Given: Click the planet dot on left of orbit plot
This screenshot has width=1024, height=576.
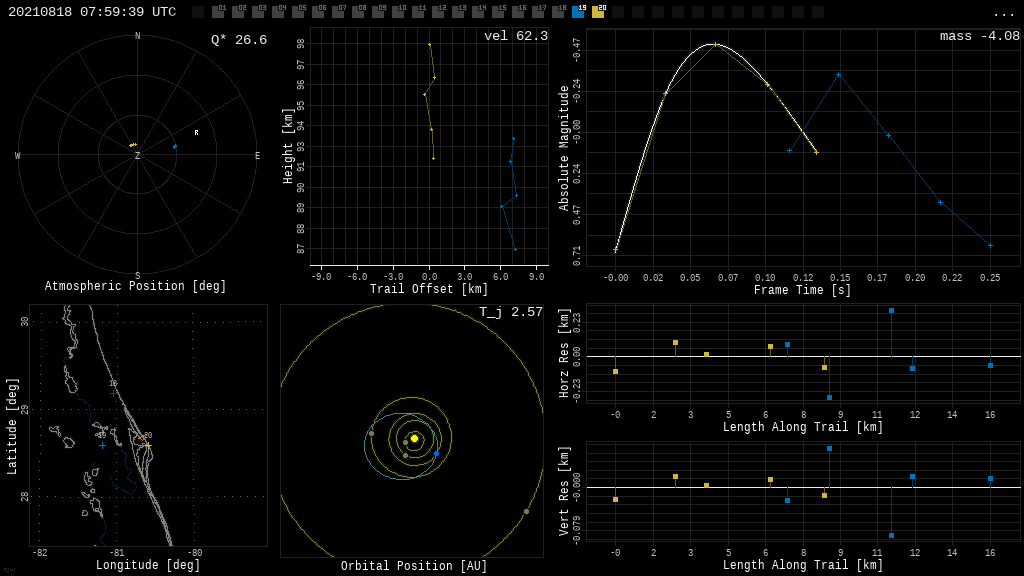Looking at the screenshot, I should [372, 434].
